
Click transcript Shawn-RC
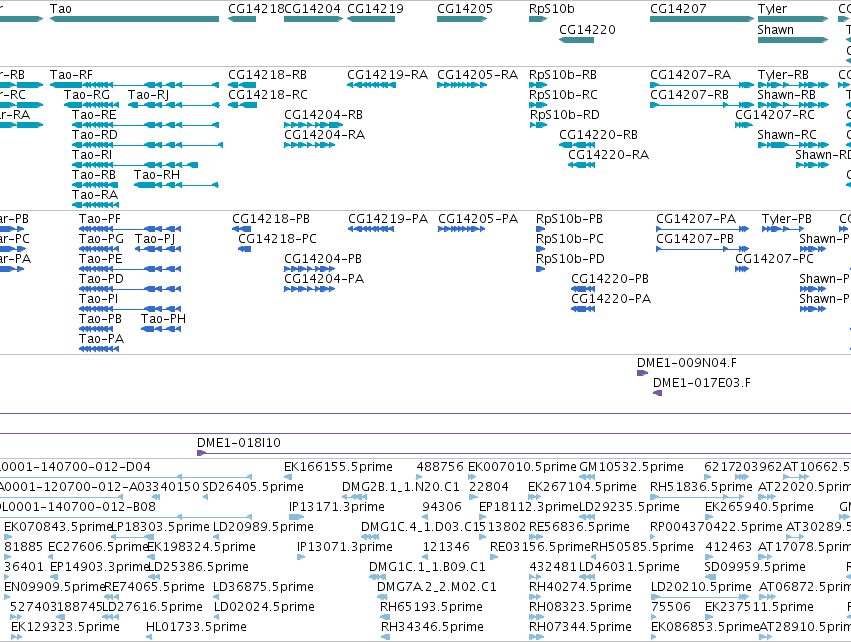point(793,145)
